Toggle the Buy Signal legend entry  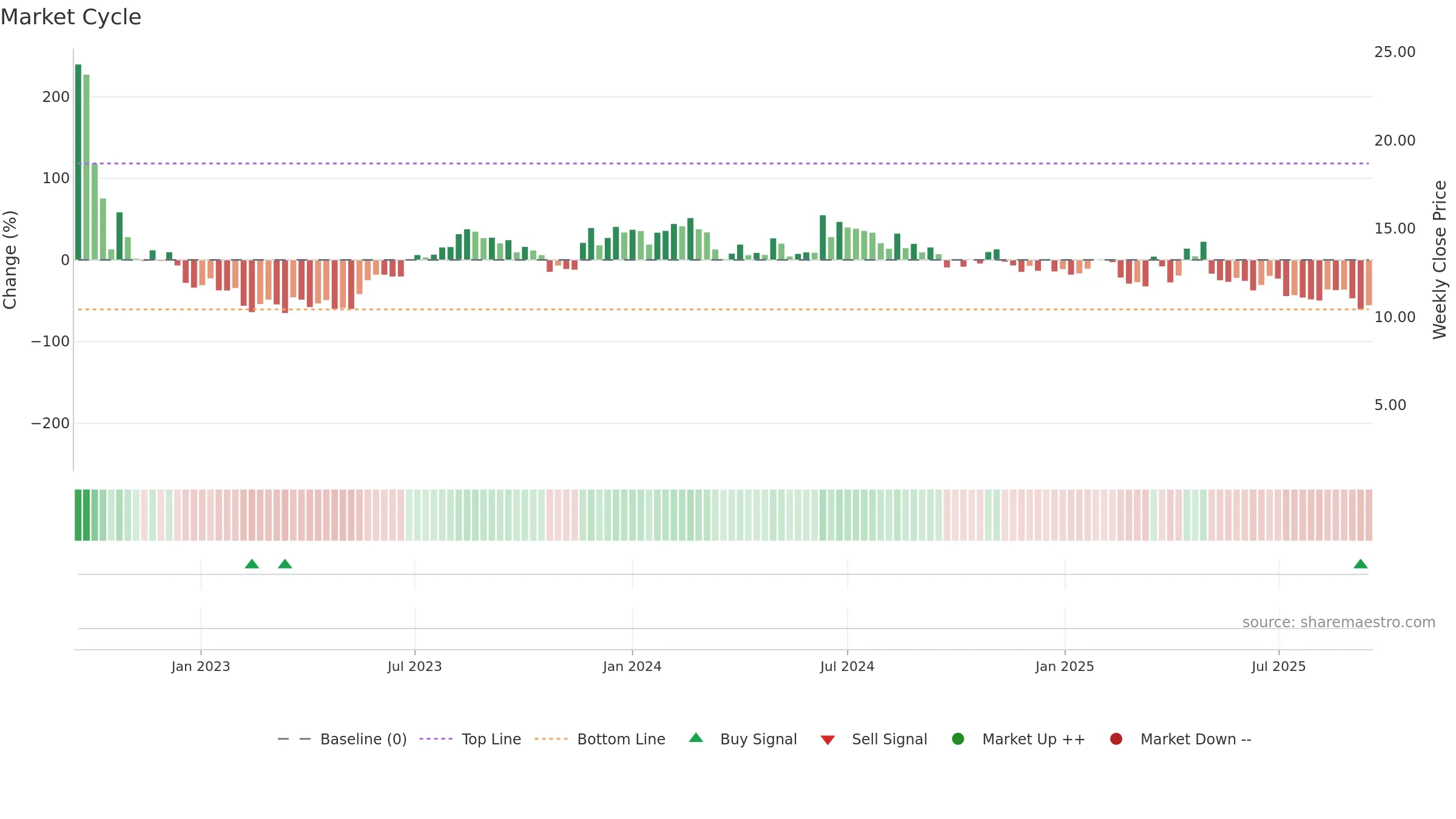[x=743, y=739]
